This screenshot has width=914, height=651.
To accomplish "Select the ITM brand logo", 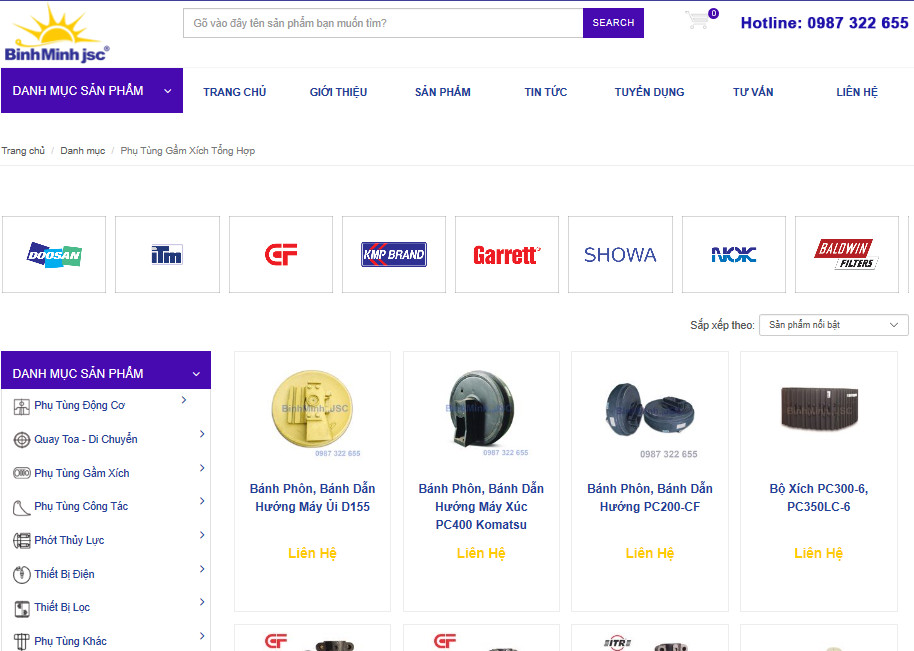I will click(x=167, y=255).
